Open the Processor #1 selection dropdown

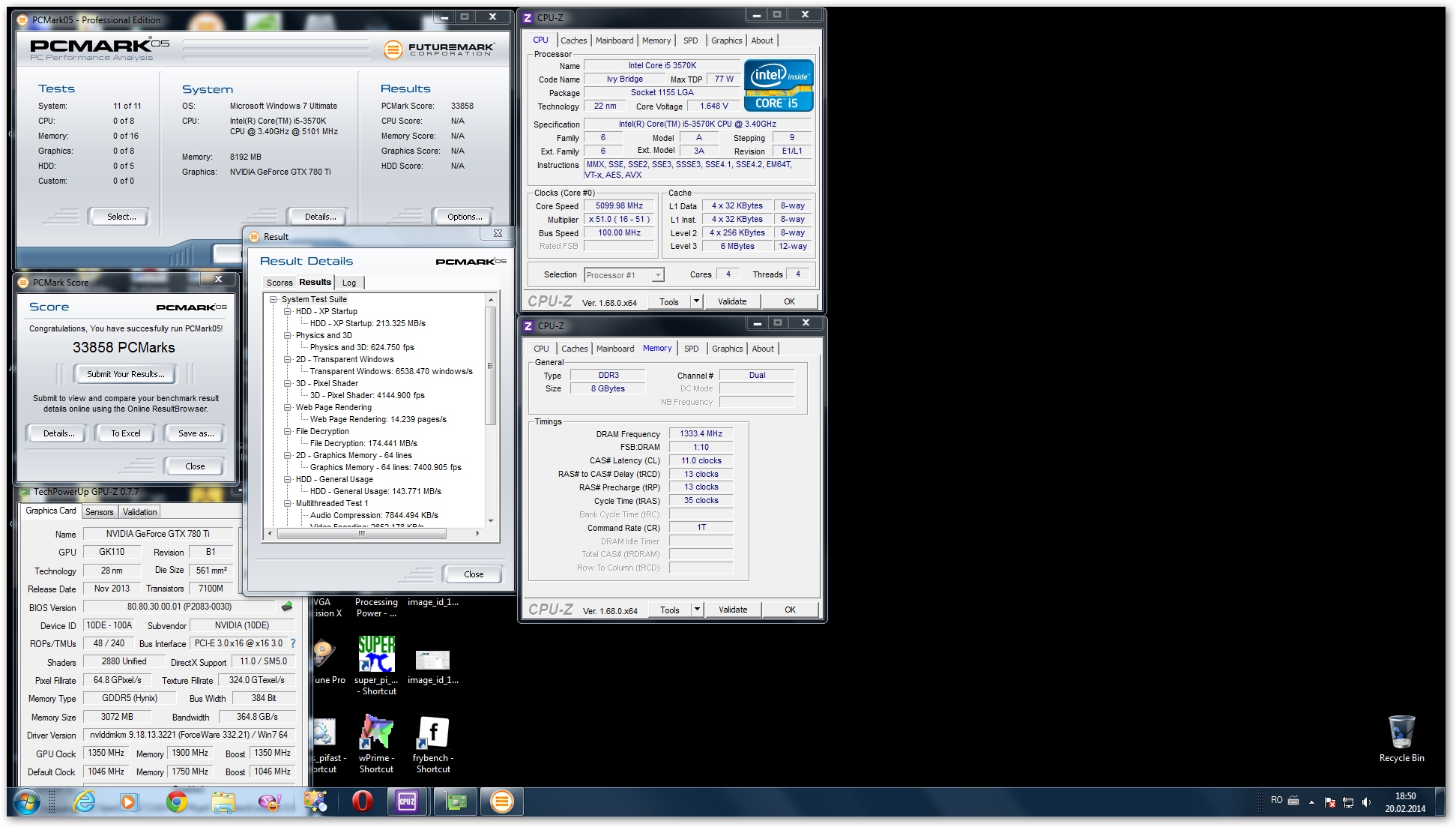tap(623, 275)
